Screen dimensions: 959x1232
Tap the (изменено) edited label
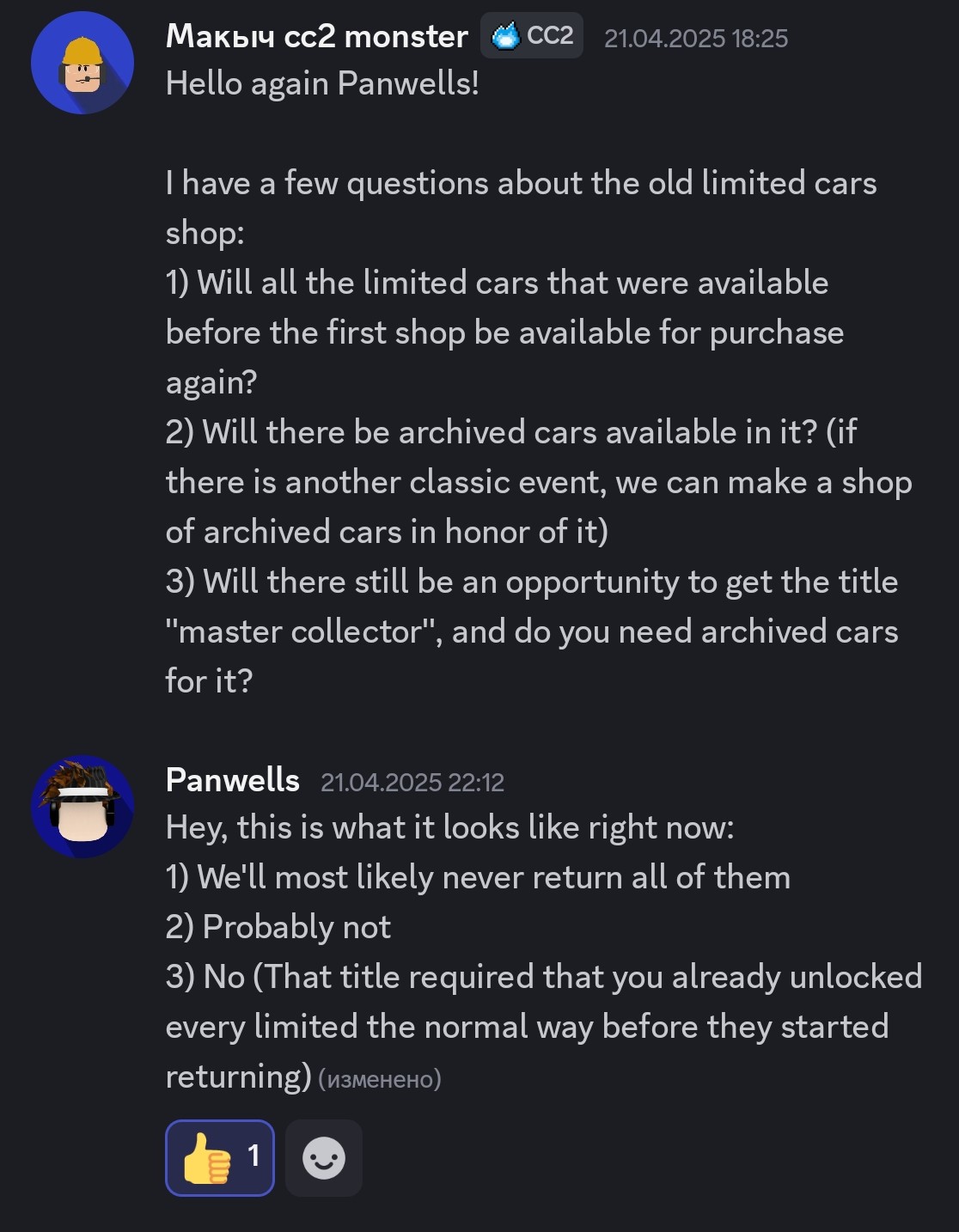pos(379,1078)
